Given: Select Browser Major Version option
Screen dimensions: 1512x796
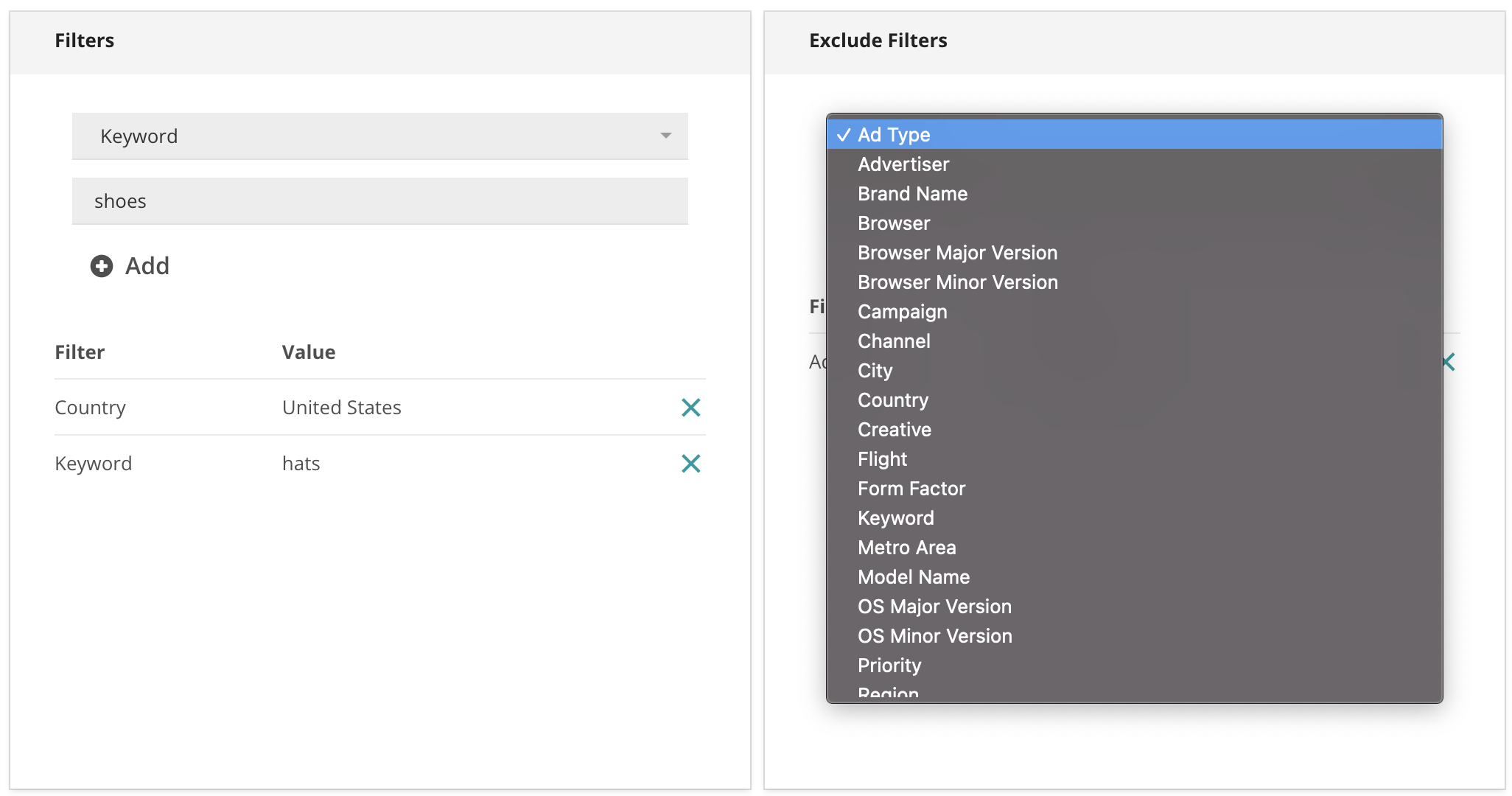Looking at the screenshot, I should tap(957, 253).
